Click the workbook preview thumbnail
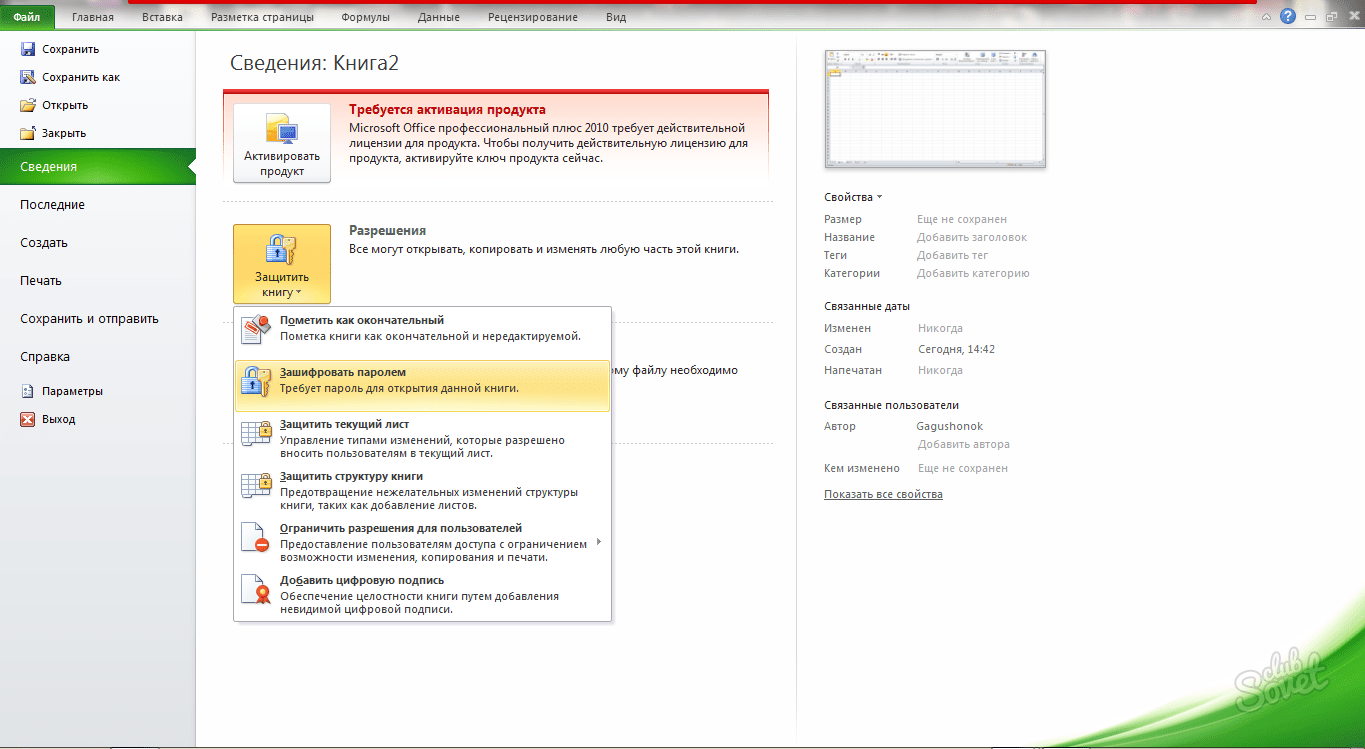 pos(934,109)
